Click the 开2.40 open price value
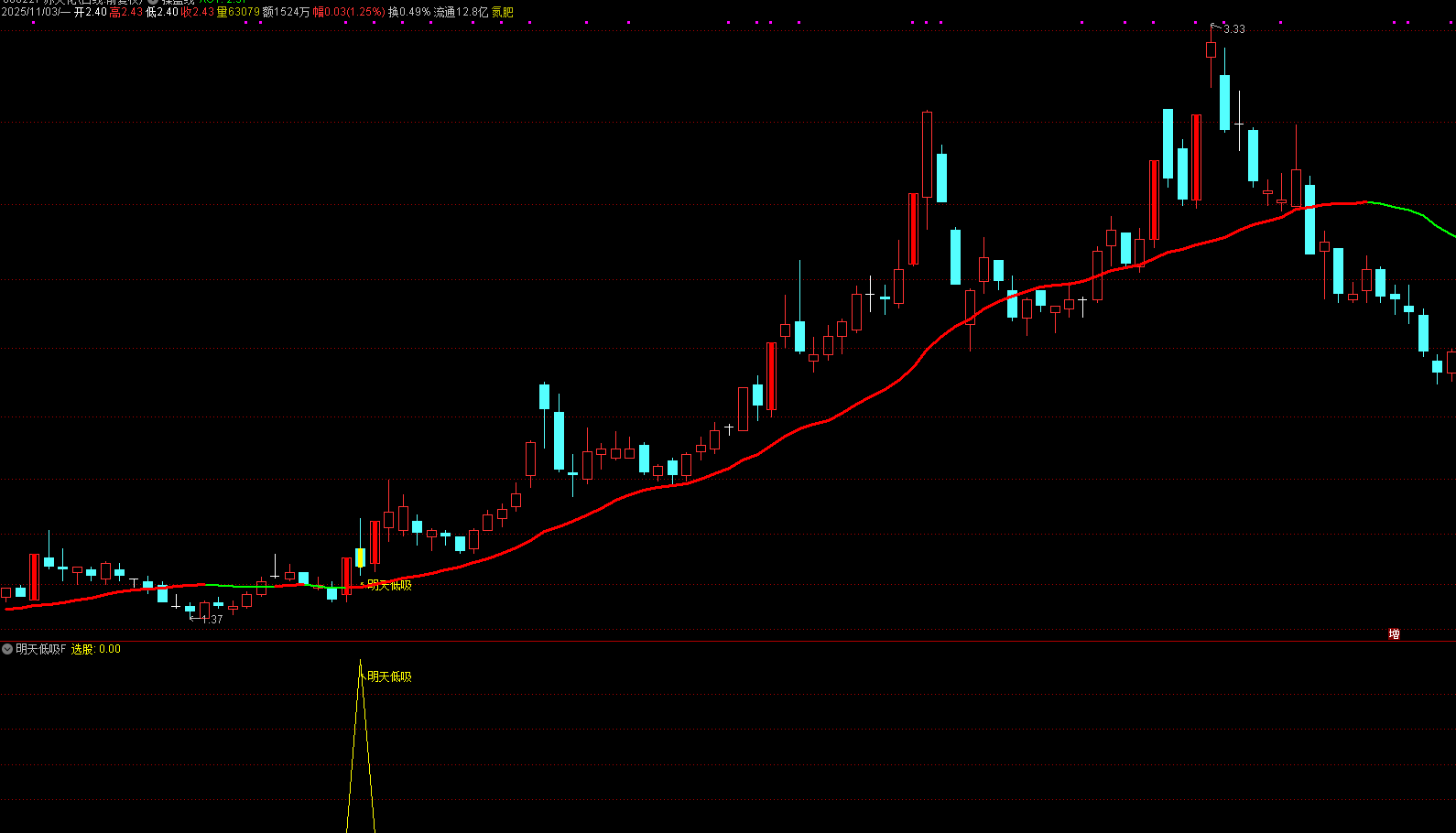Image resolution: width=1456 pixels, height=833 pixels. pyautogui.click(x=91, y=13)
